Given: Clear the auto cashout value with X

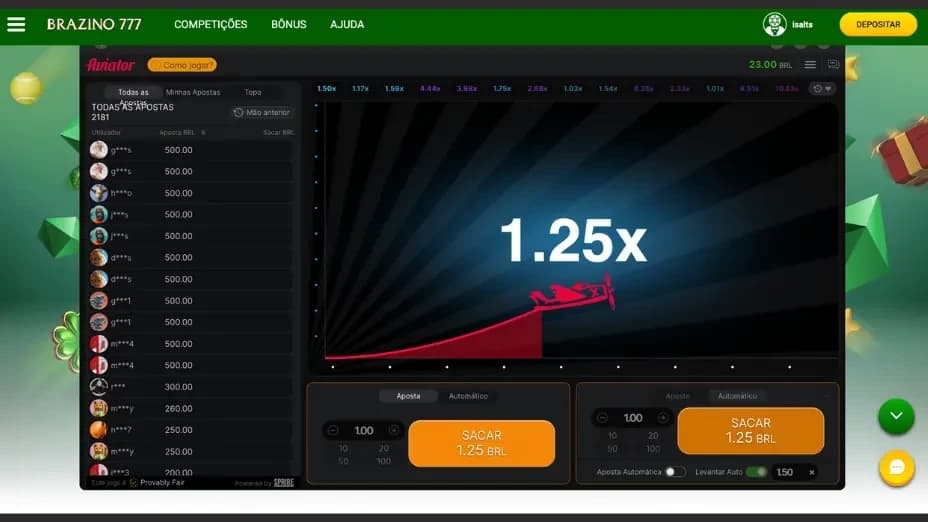Looking at the screenshot, I should click(x=812, y=472).
